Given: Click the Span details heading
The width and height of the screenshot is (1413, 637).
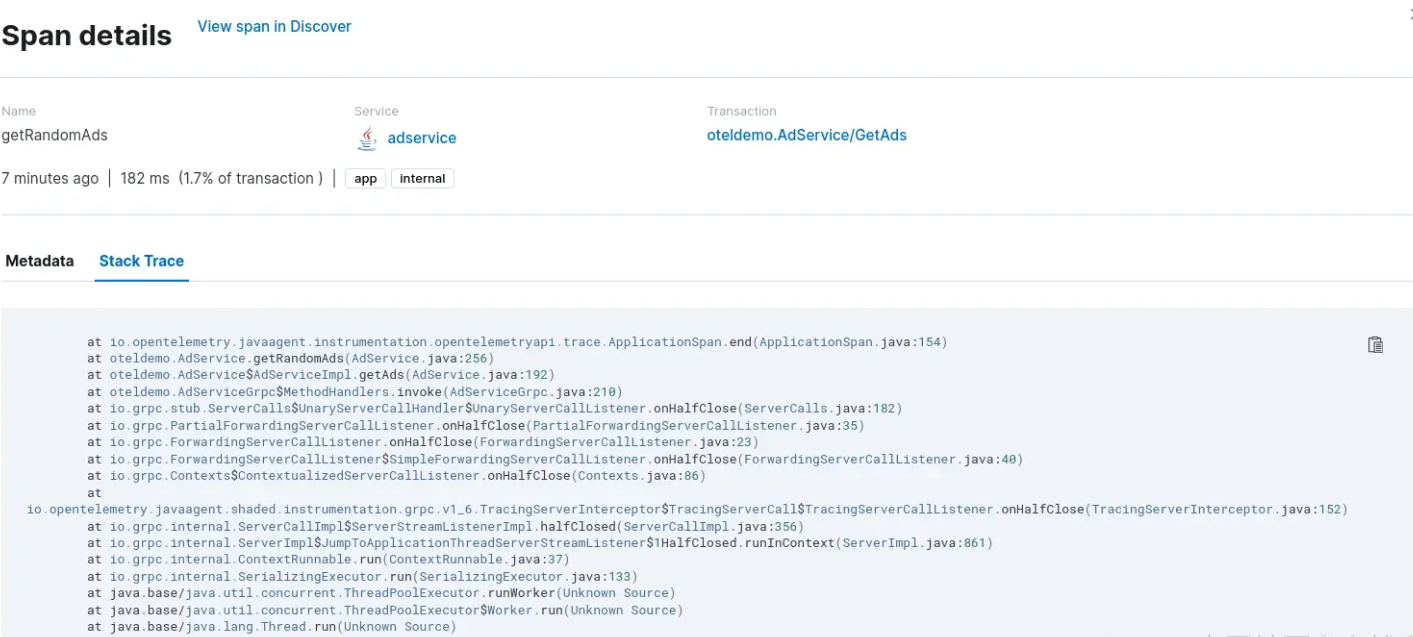Looking at the screenshot, I should pyautogui.click(x=86, y=36).
